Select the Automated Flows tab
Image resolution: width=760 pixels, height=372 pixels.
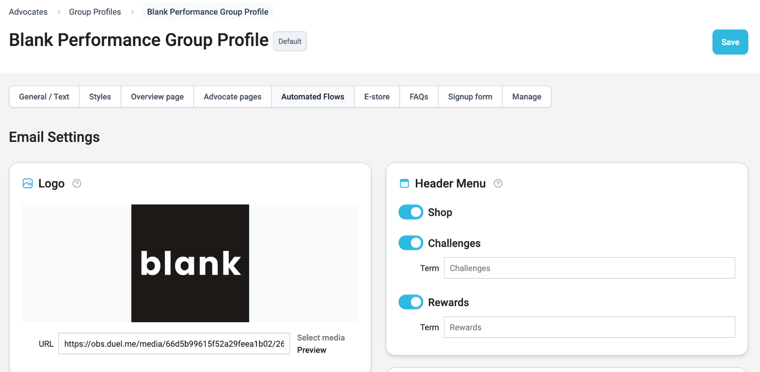pyautogui.click(x=313, y=97)
